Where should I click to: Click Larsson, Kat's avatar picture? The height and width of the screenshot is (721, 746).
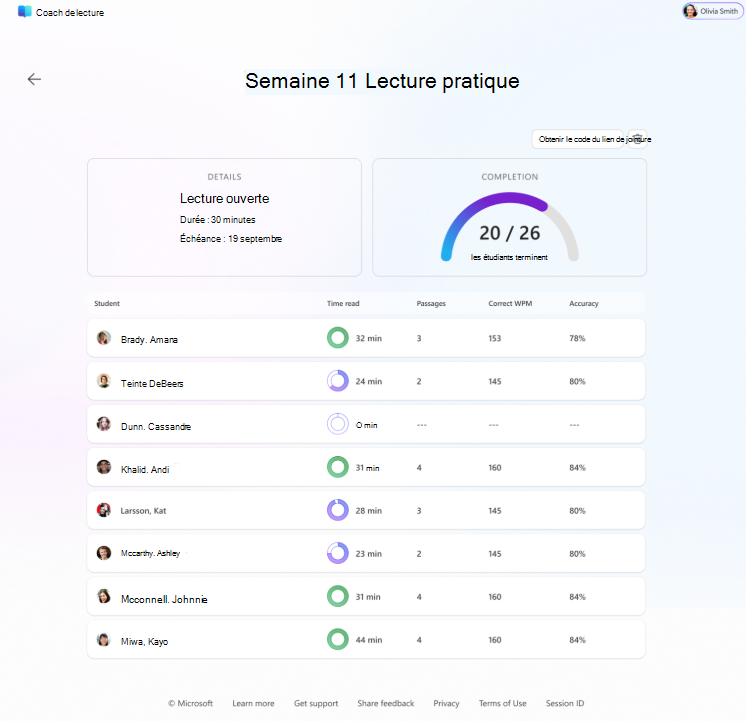[104, 510]
